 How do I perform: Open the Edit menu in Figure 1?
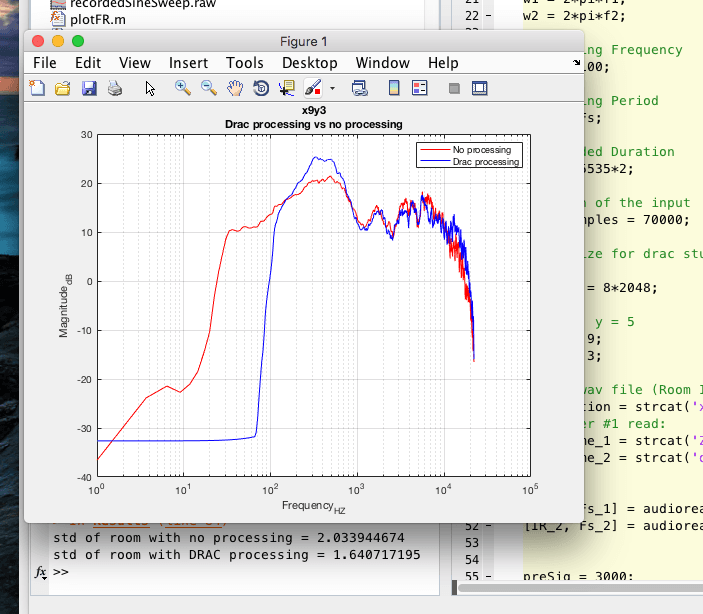coord(88,63)
